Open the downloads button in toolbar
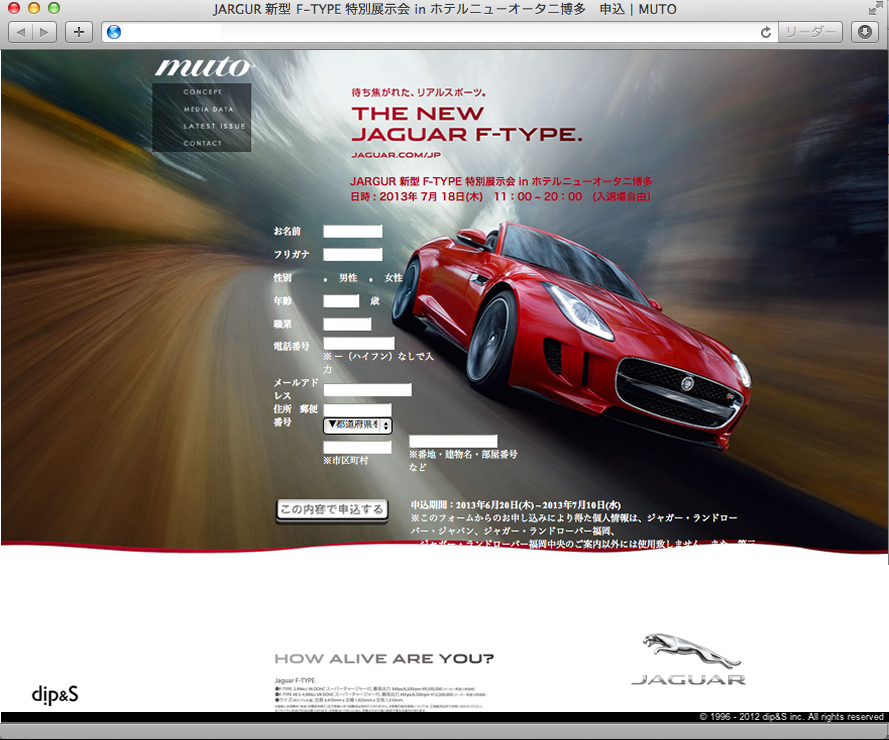The width and height of the screenshot is (889, 740). pyautogui.click(x=865, y=32)
